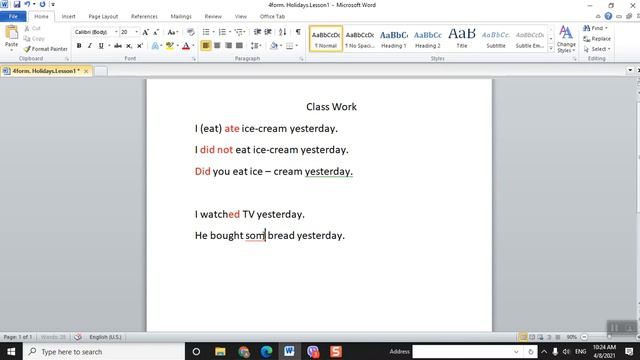Switch to the Review ribbon tab
Viewport: 640px width, 360px height.
point(213,17)
